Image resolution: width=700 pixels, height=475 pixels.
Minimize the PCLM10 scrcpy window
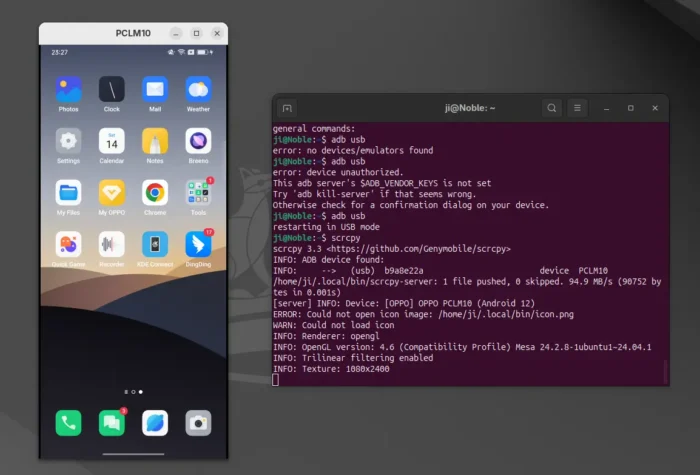(176, 33)
